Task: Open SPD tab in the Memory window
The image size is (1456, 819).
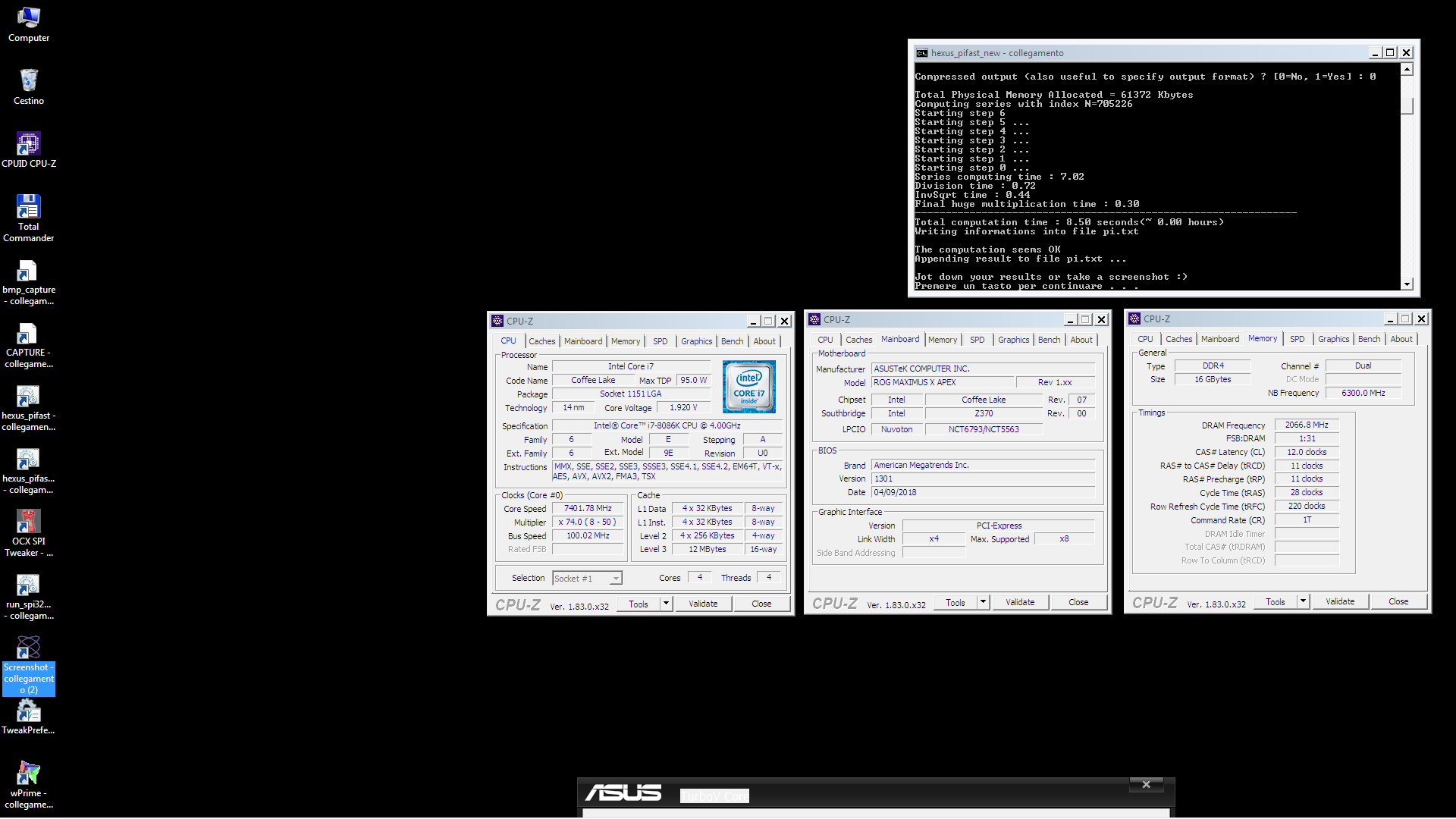Action: tap(1298, 339)
